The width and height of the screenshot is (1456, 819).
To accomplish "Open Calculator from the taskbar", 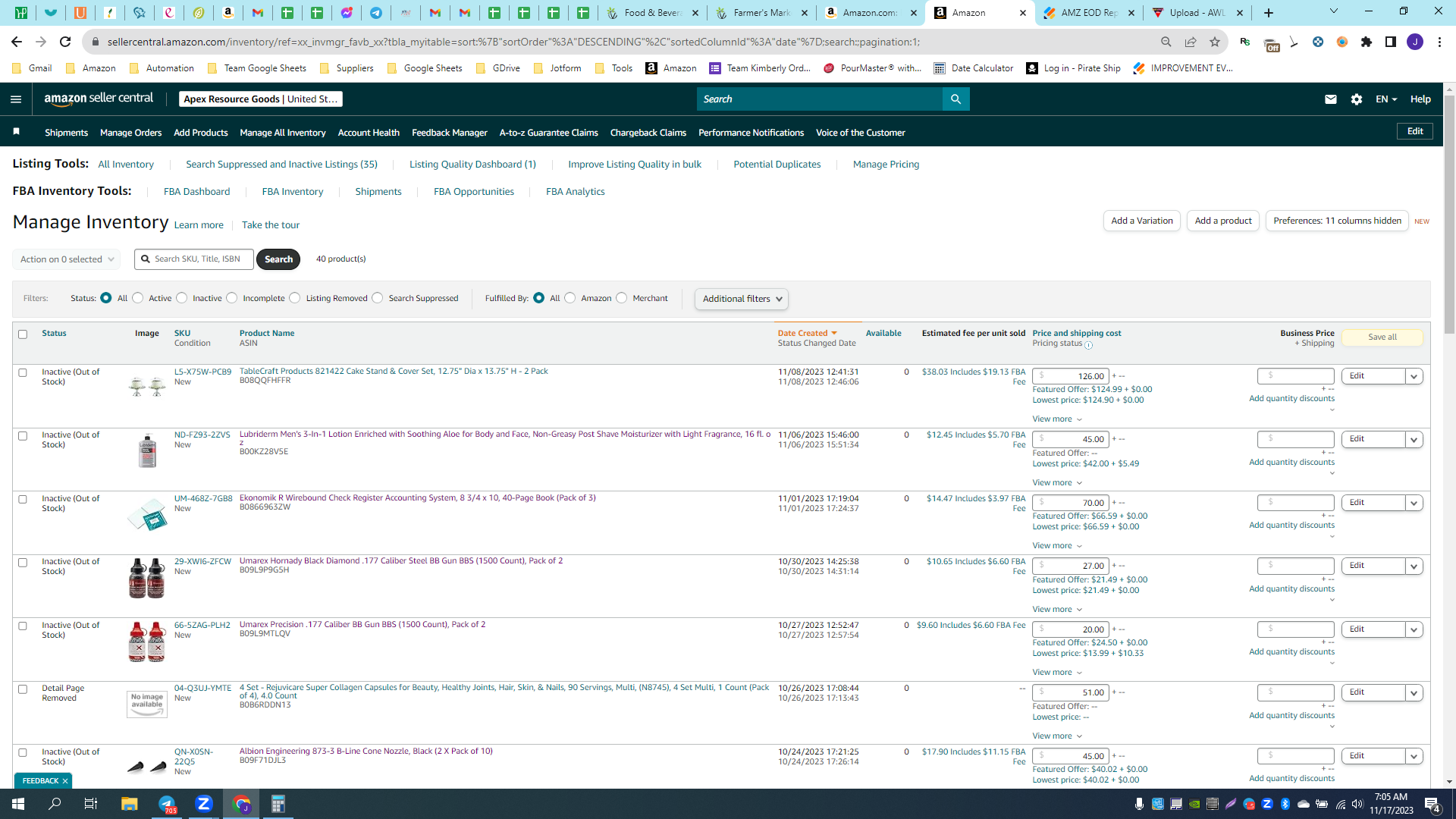I will click(x=278, y=804).
